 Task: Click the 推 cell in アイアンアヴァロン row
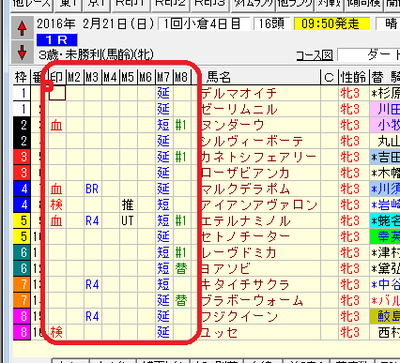pyautogui.click(x=128, y=205)
